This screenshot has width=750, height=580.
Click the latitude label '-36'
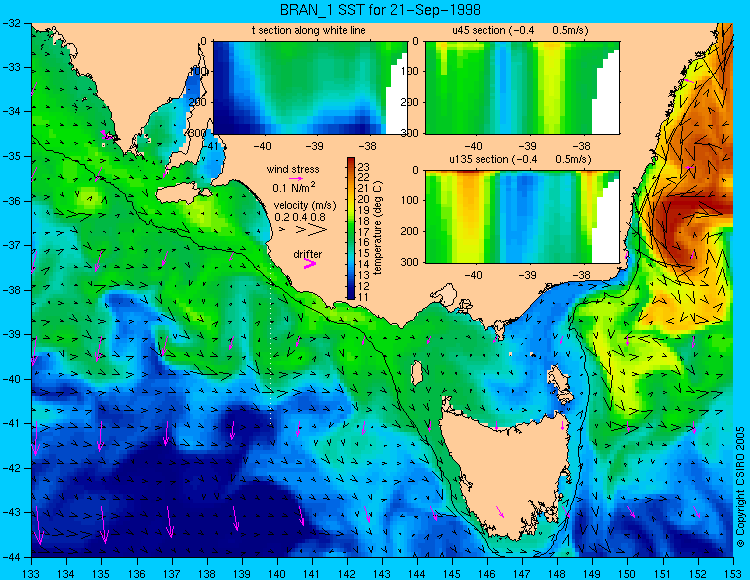click(x=11, y=201)
